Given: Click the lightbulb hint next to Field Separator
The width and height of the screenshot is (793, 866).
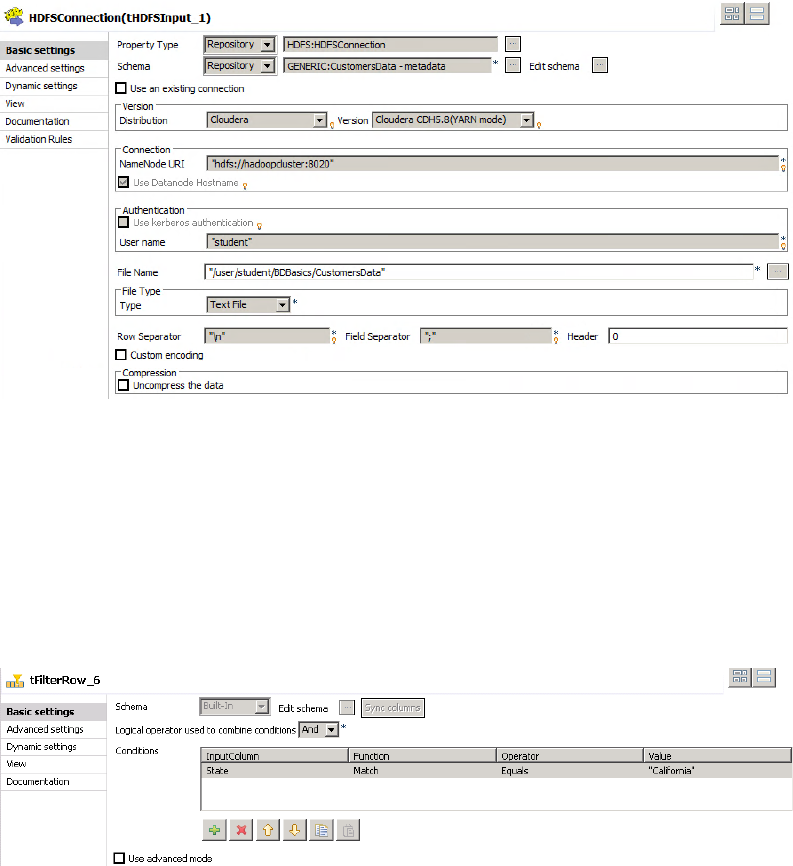Looking at the screenshot, I should tap(556, 340).
